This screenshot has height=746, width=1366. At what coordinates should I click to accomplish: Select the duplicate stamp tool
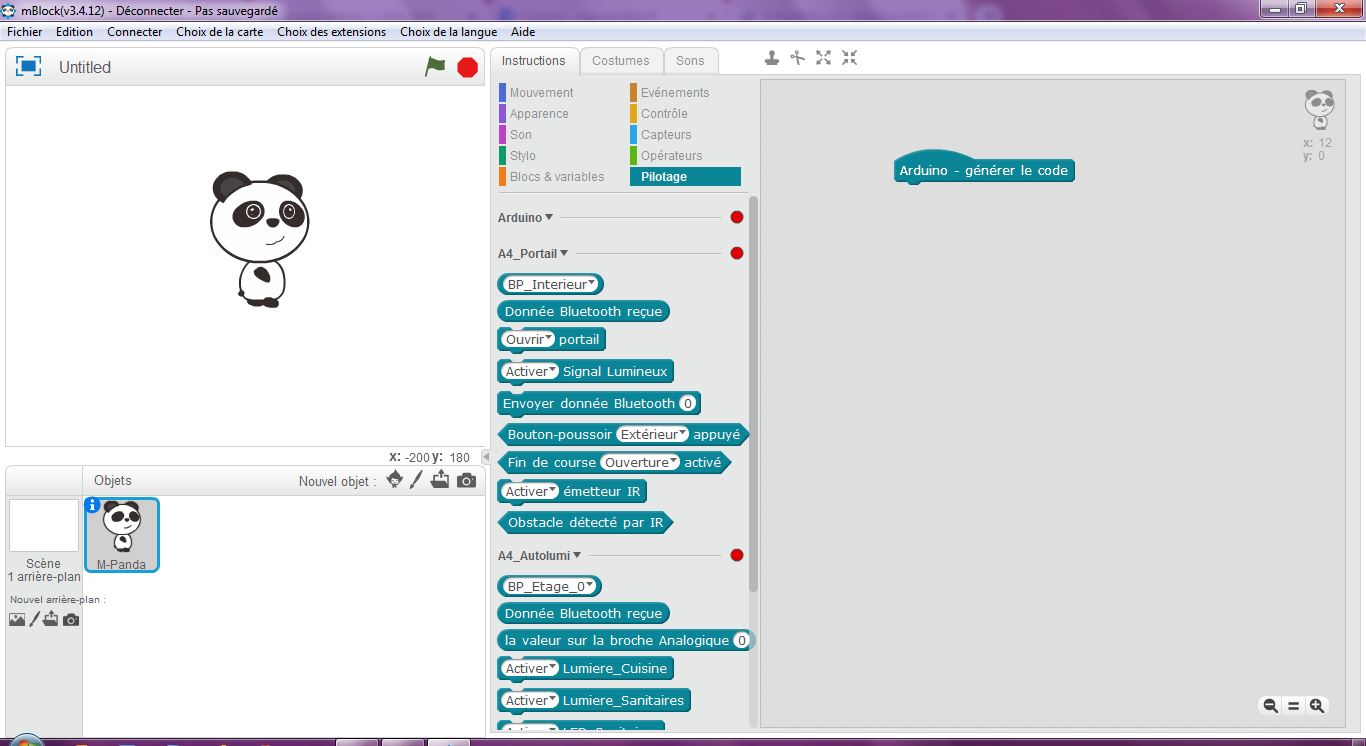[x=772, y=58]
